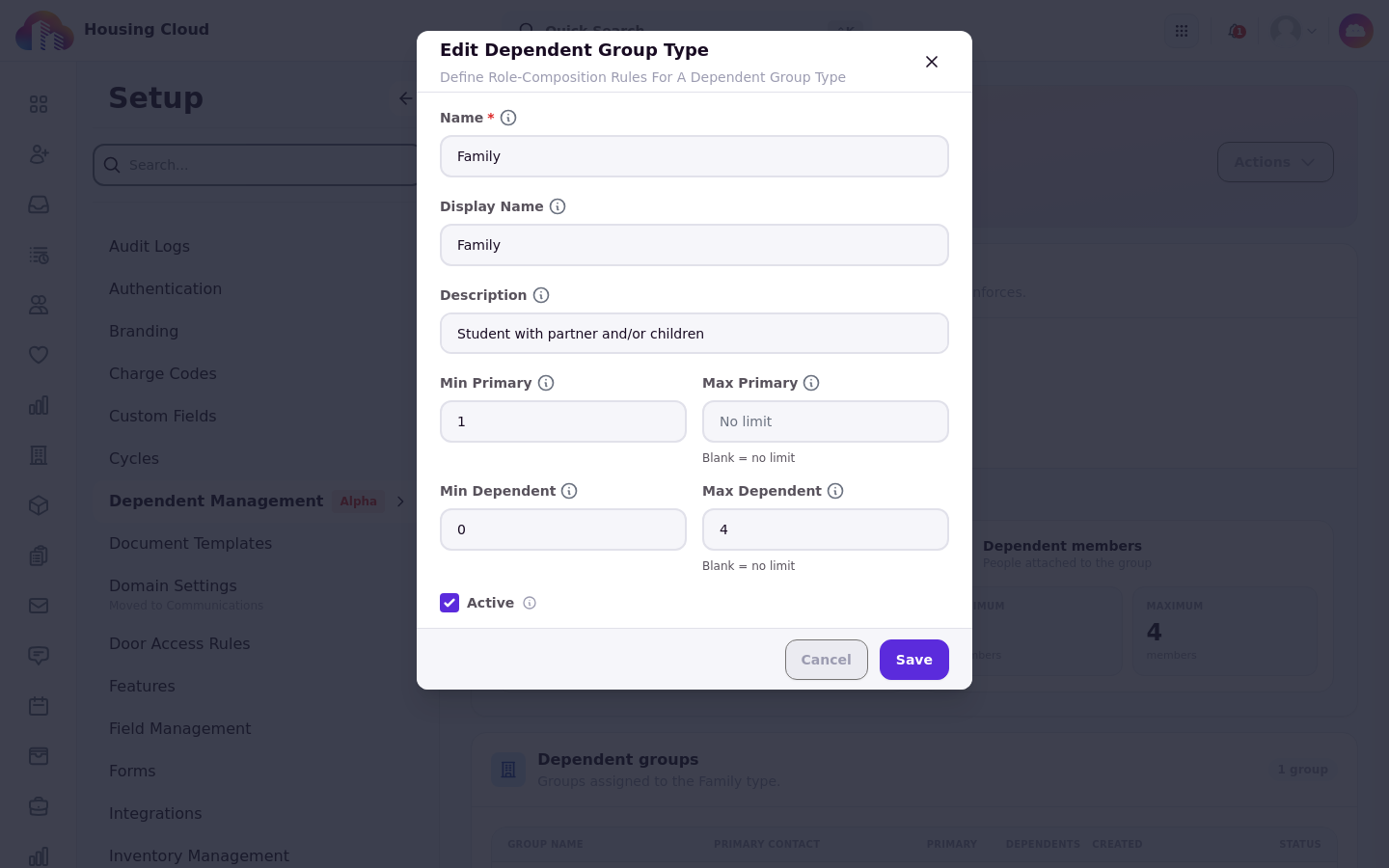Open the apps grid launcher icon

pyautogui.click(x=1182, y=31)
